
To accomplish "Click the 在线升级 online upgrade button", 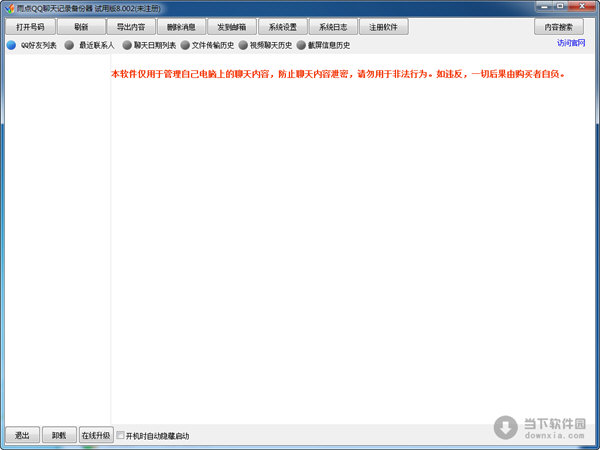I will (96, 435).
